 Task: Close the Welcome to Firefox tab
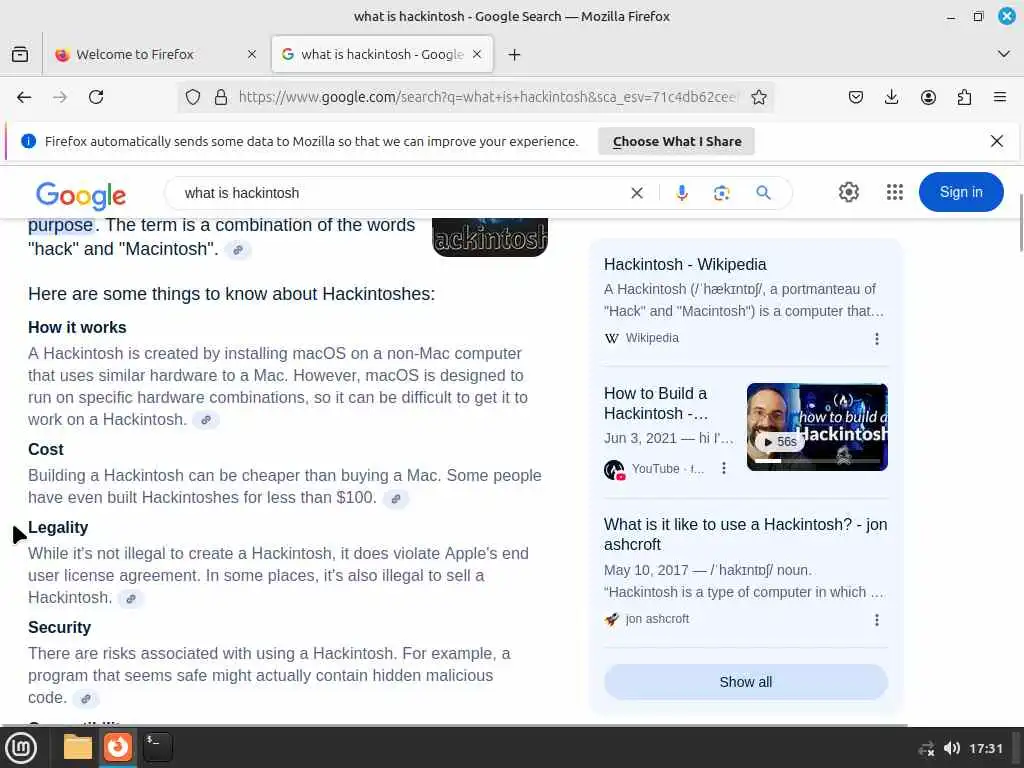point(251,54)
